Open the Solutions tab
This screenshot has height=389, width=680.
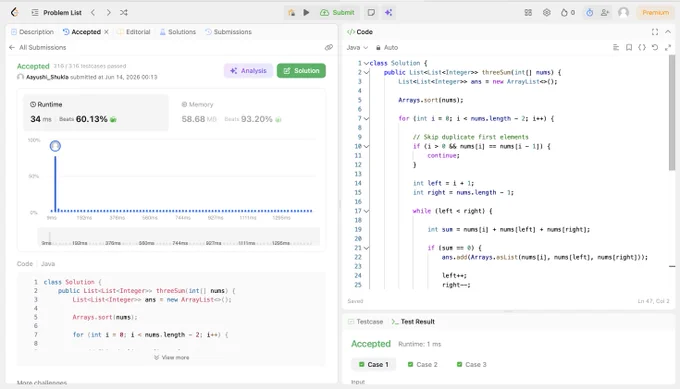[x=178, y=32]
